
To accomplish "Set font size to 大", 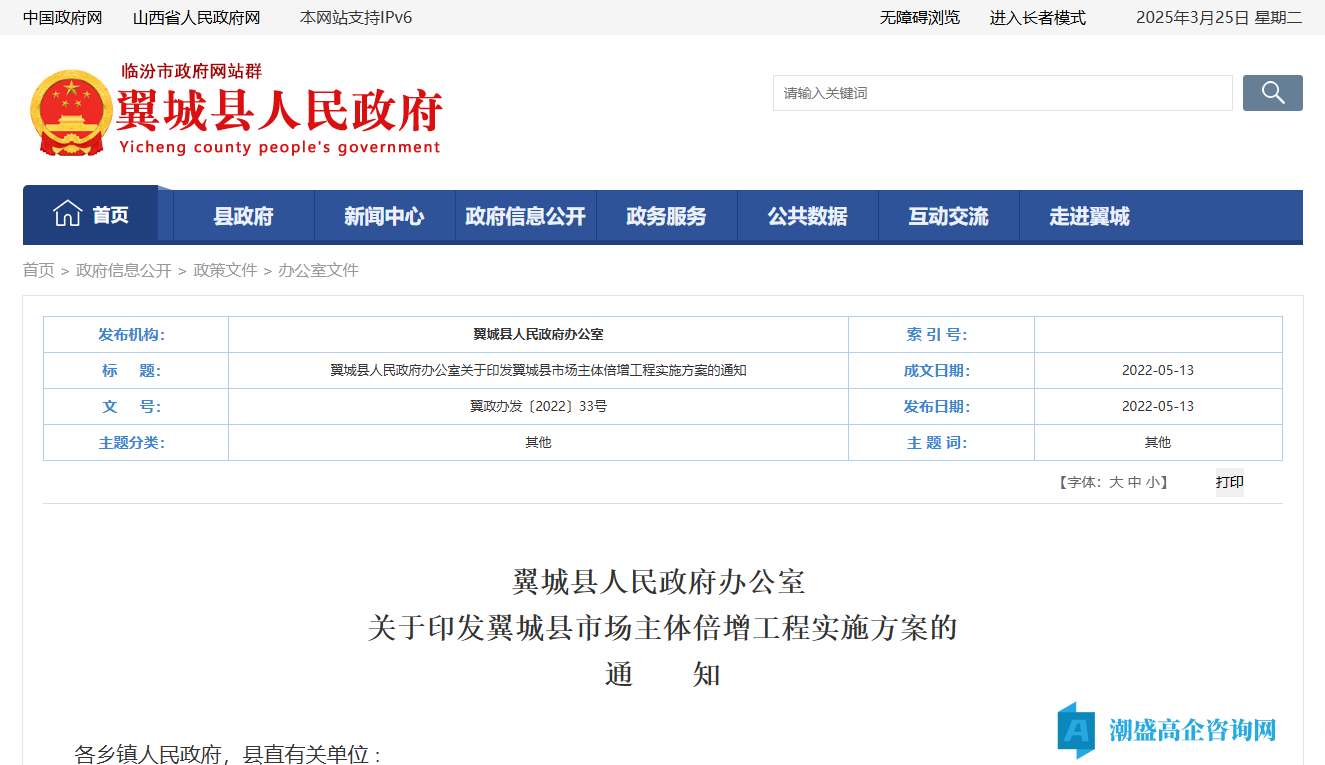I will [1116, 482].
